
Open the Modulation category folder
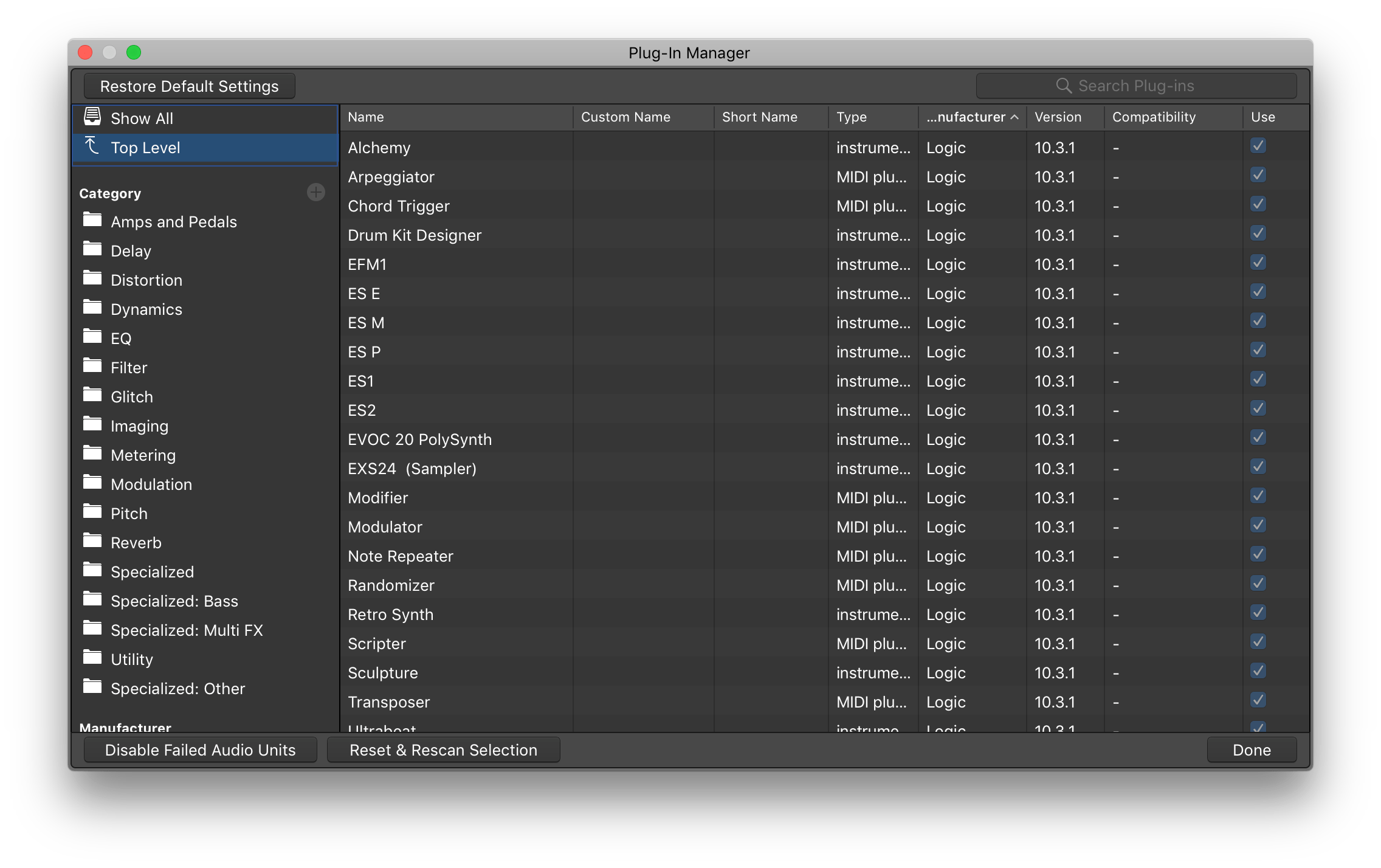pyautogui.click(x=151, y=484)
